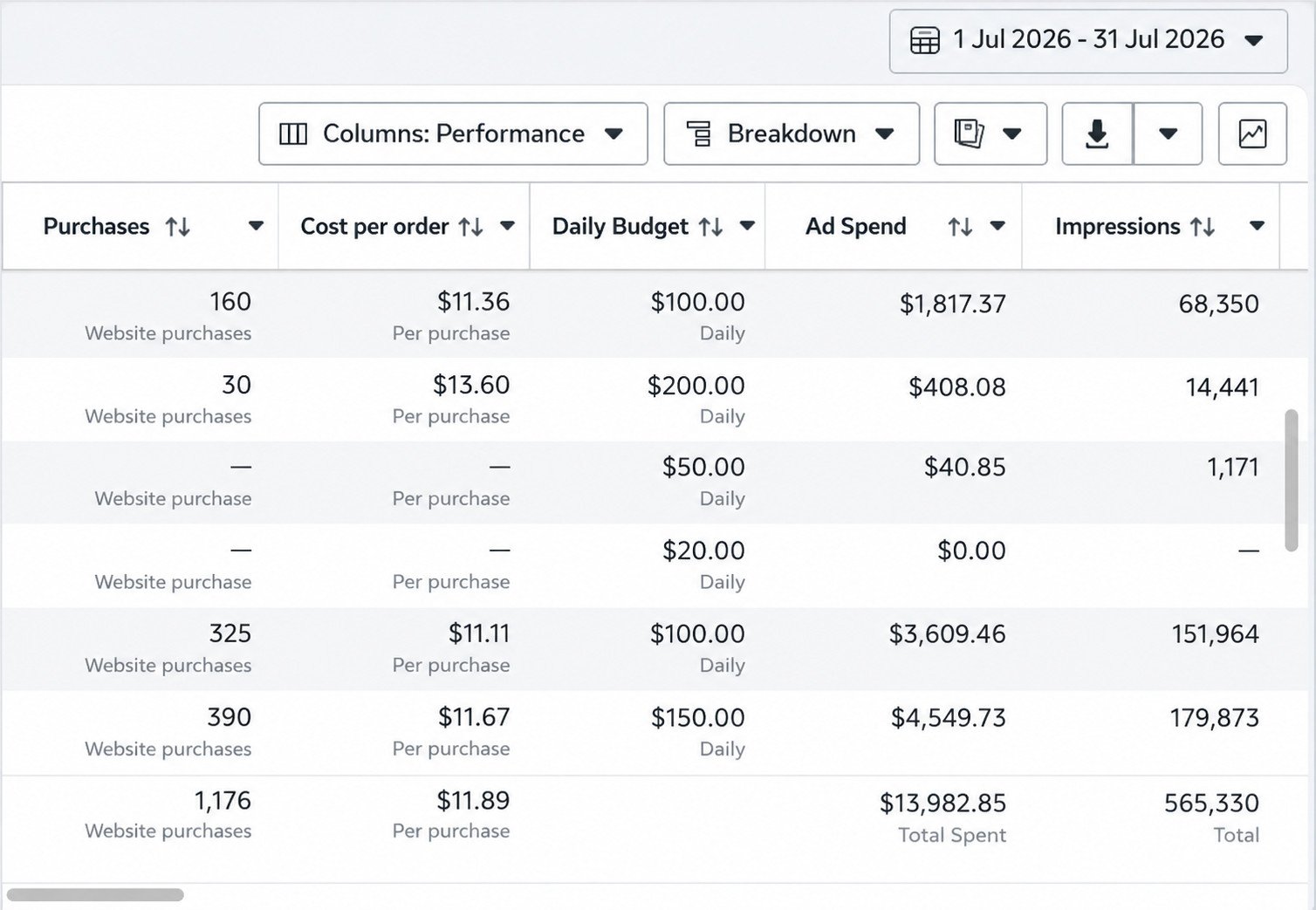1316x910 pixels.
Task: Click the $20.00 daily budget value
Action: [703, 551]
